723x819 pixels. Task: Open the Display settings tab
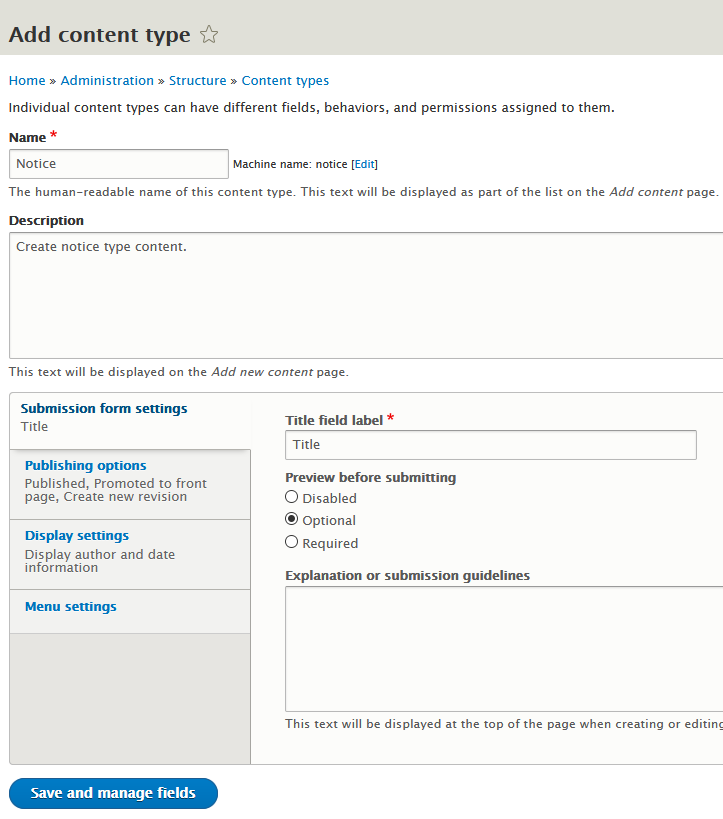pyautogui.click(x=77, y=535)
